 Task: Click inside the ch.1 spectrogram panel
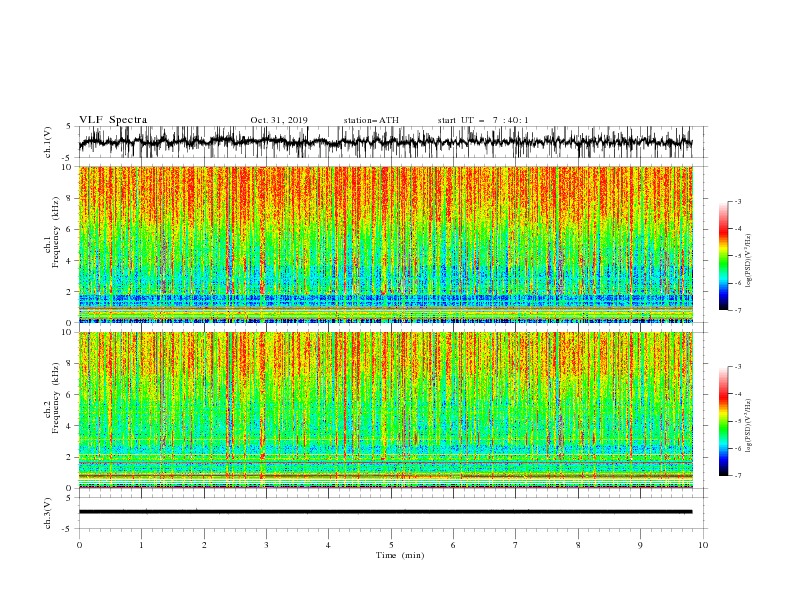(386, 244)
